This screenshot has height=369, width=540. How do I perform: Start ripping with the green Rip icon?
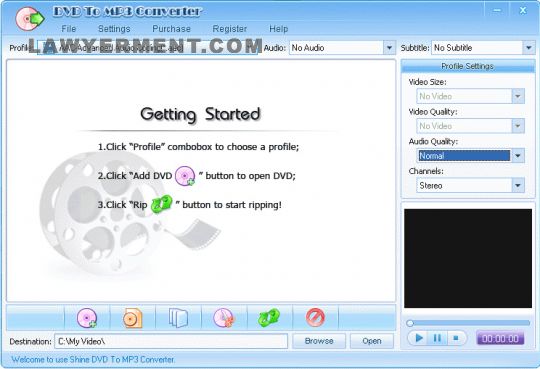[269, 318]
